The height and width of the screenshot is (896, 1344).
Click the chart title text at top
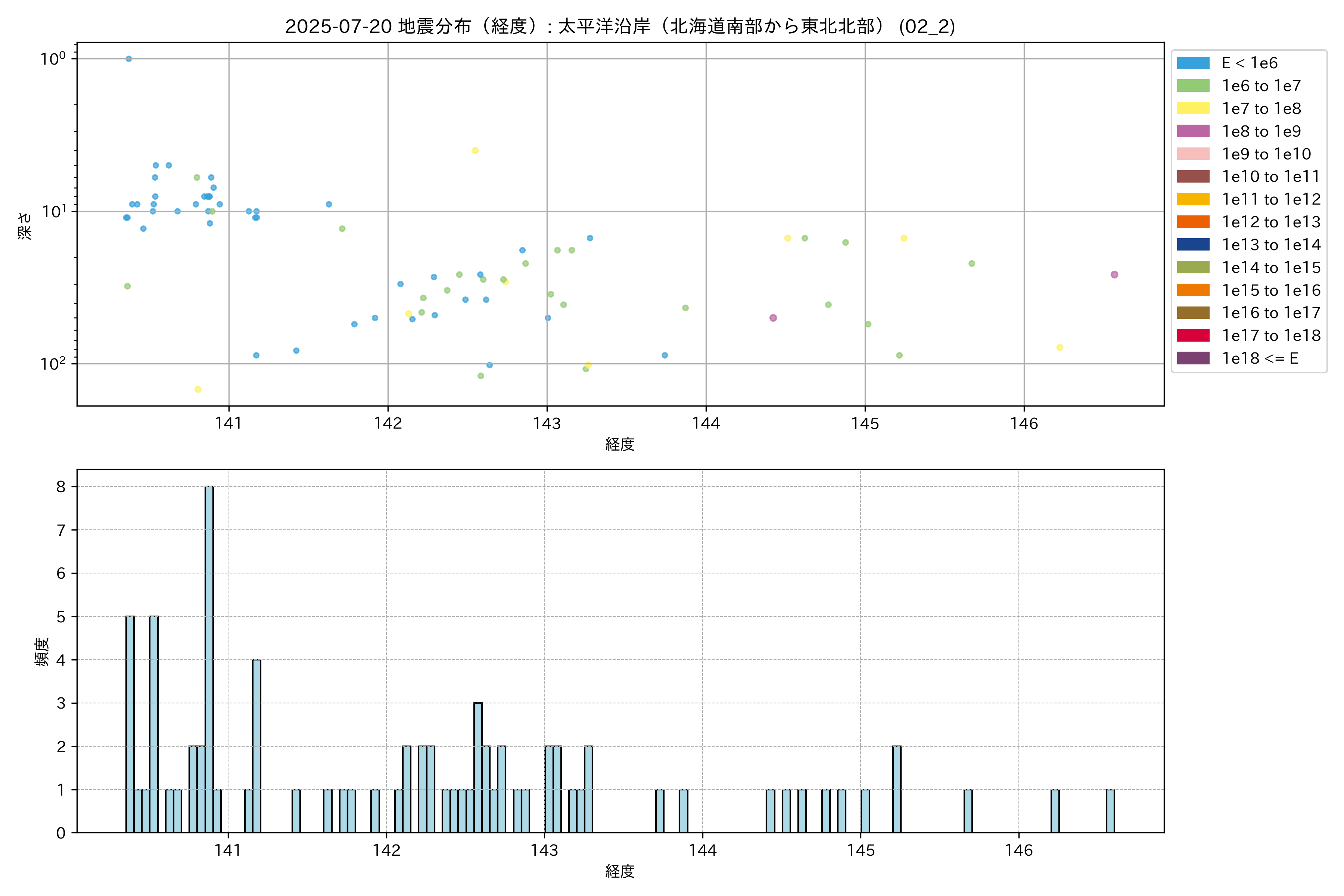620,26
